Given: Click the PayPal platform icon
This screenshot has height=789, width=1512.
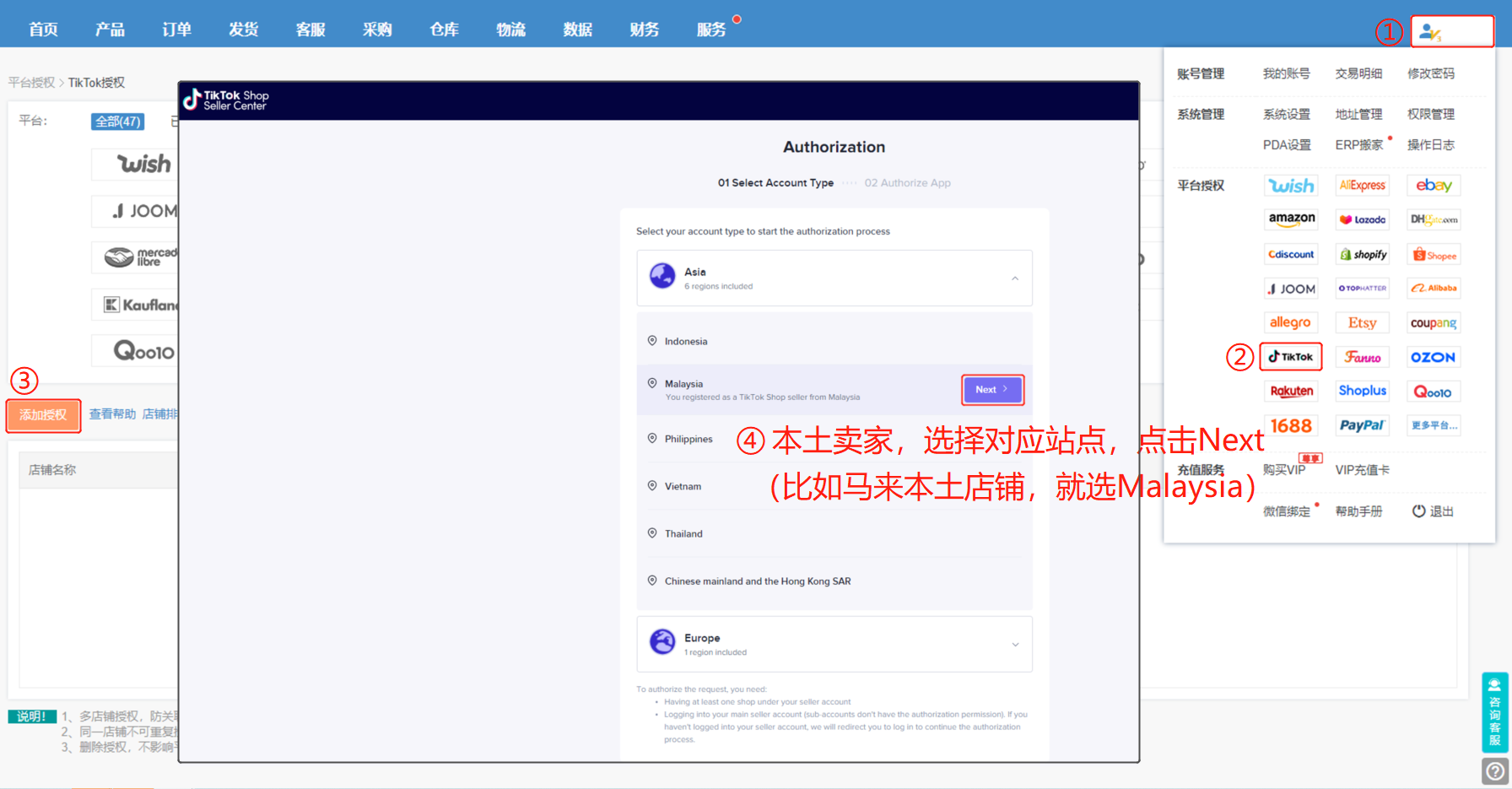Looking at the screenshot, I should click(x=1362, y=424).
